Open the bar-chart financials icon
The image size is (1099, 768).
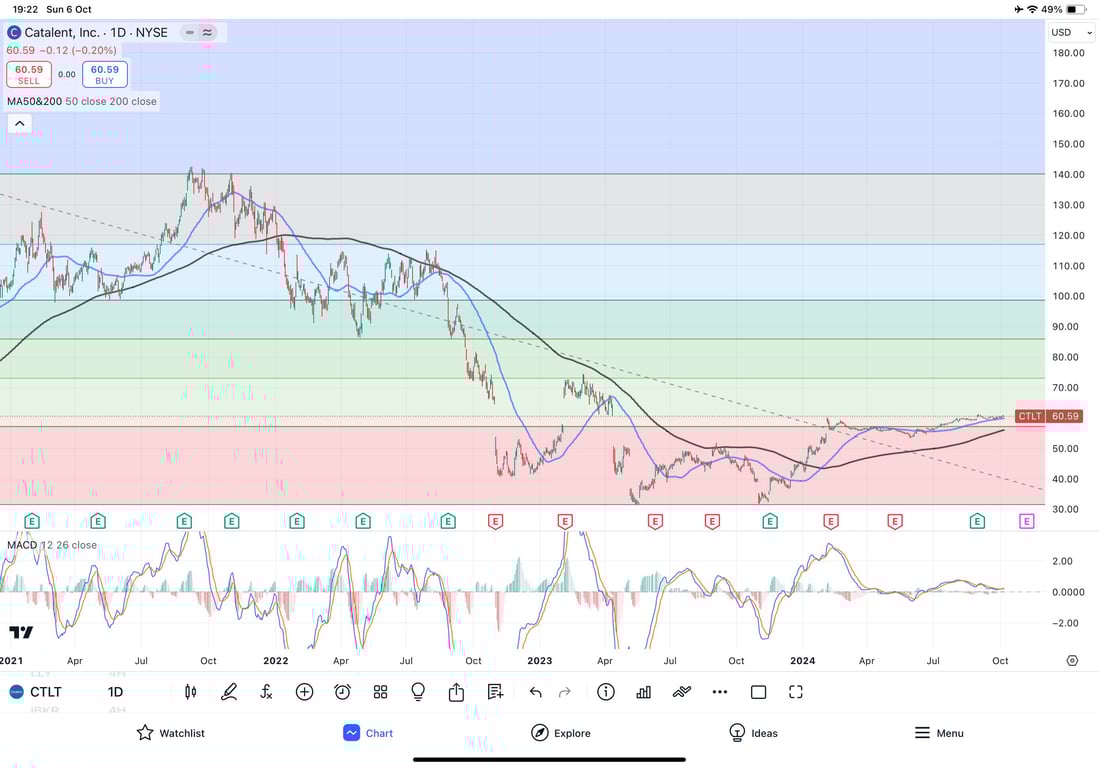coord(643,692)
